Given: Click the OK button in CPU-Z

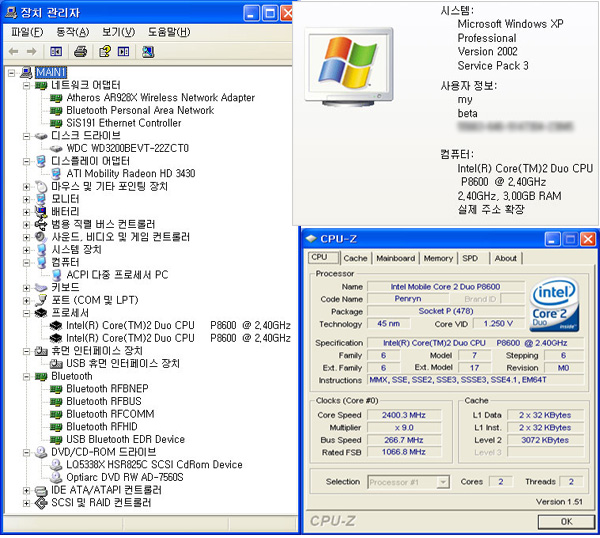Looking at the screenshot, I should pos(566,522).
